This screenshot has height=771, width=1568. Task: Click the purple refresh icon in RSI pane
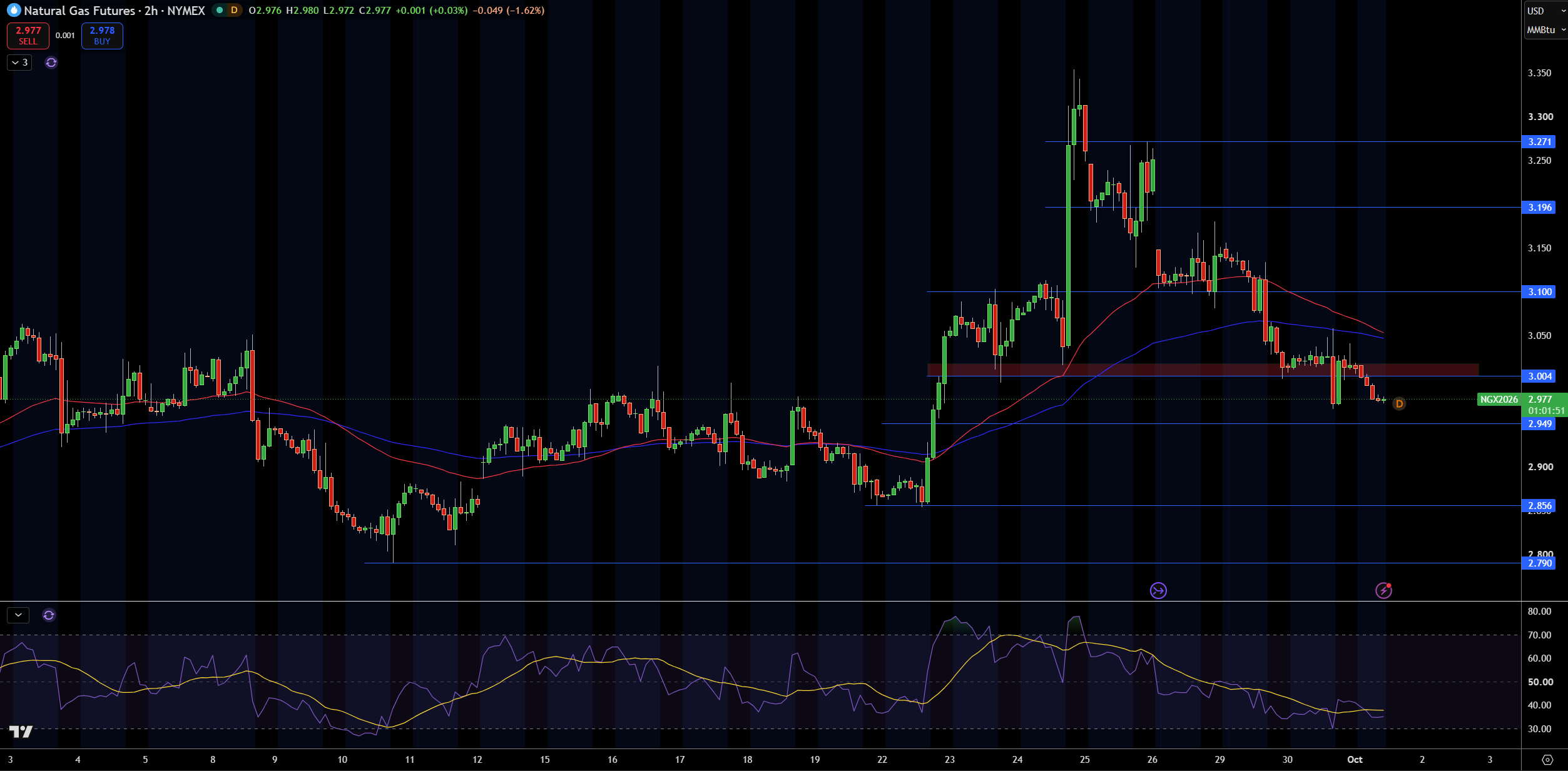click(49, 615)
